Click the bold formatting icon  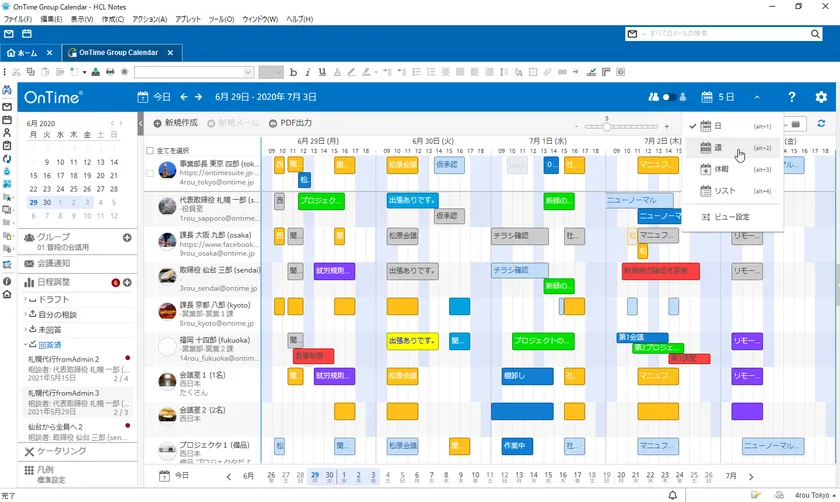pos(293,72)
